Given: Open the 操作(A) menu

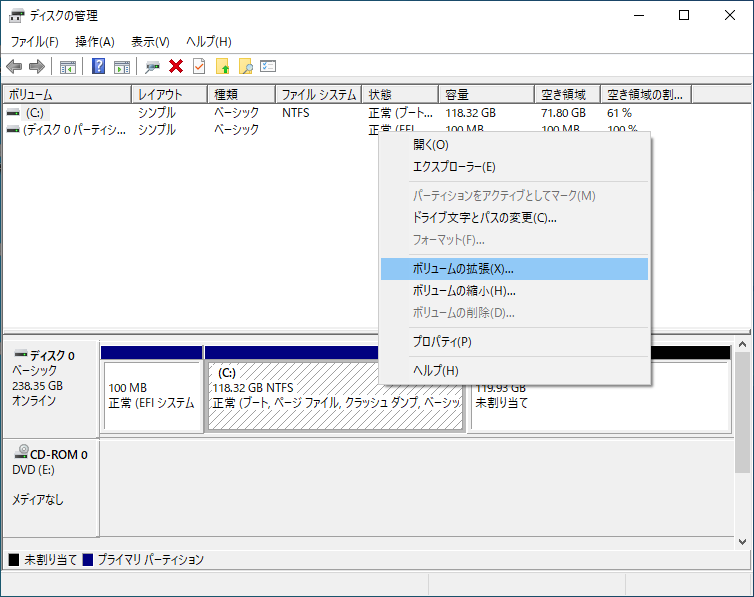Looking at the screenshot, I should click(x=95, y=41).
